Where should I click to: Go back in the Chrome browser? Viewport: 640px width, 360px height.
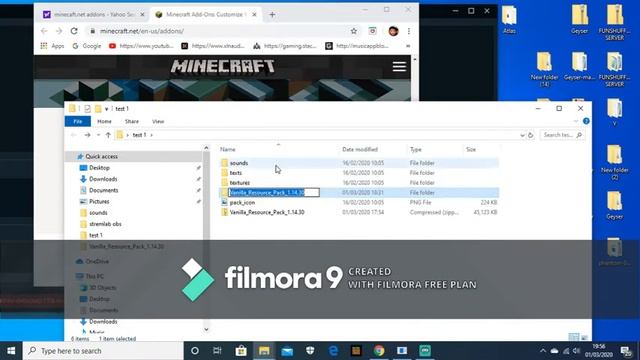tap(44, 31)
